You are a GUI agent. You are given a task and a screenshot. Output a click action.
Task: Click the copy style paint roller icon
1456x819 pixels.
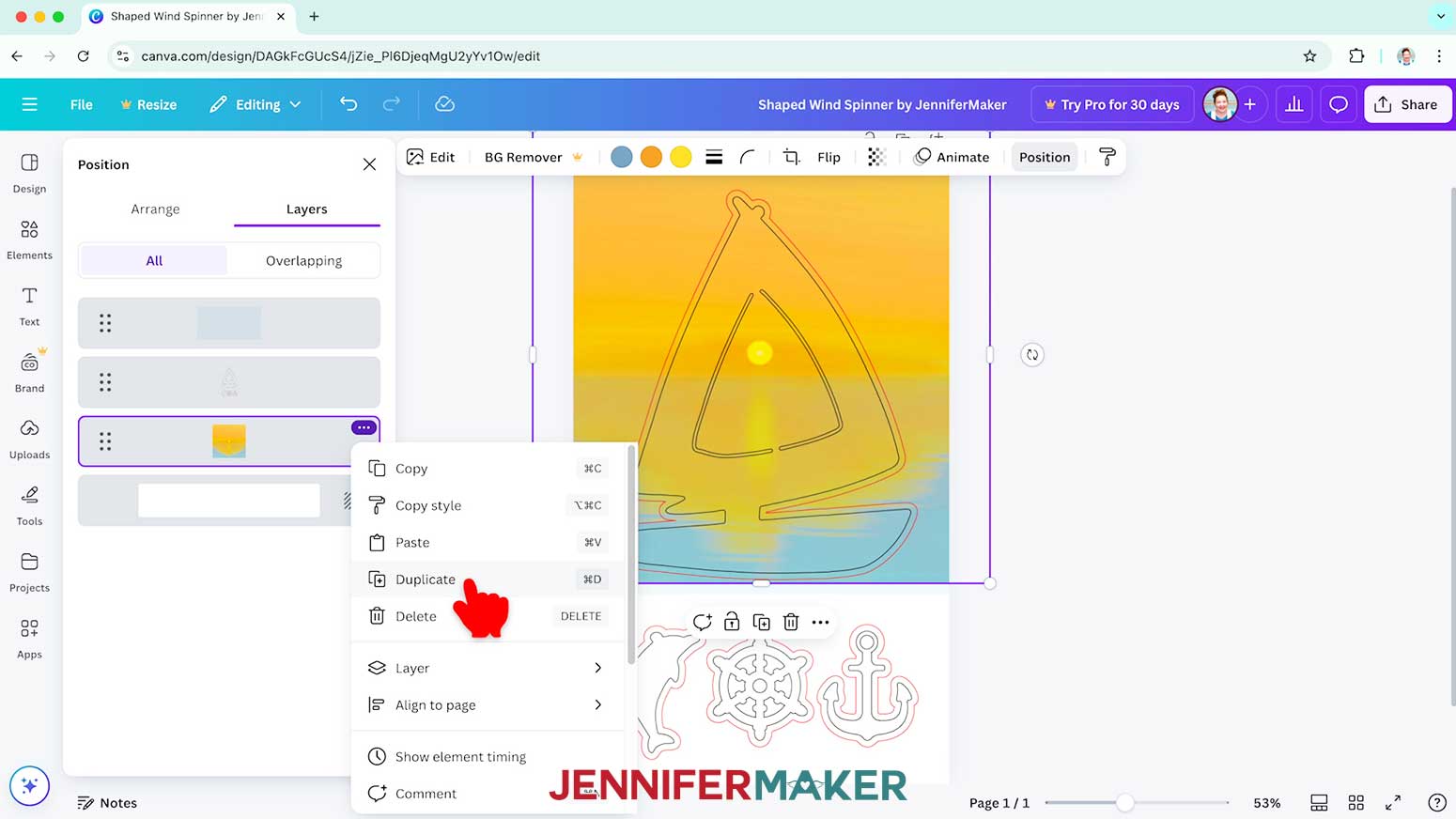[1107, 157]
